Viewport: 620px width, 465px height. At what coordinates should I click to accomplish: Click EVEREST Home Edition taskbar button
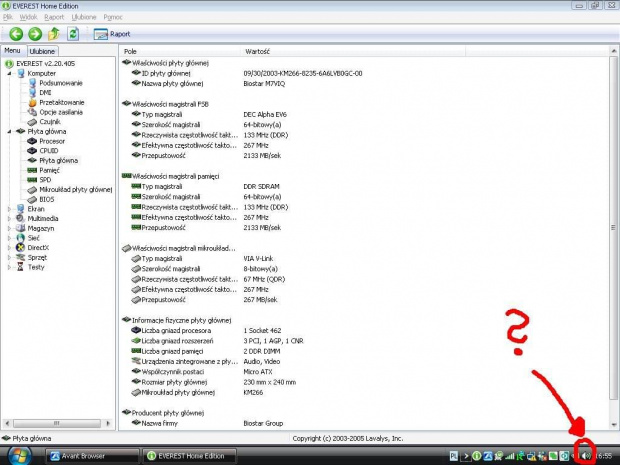click(x=190, y=456)
